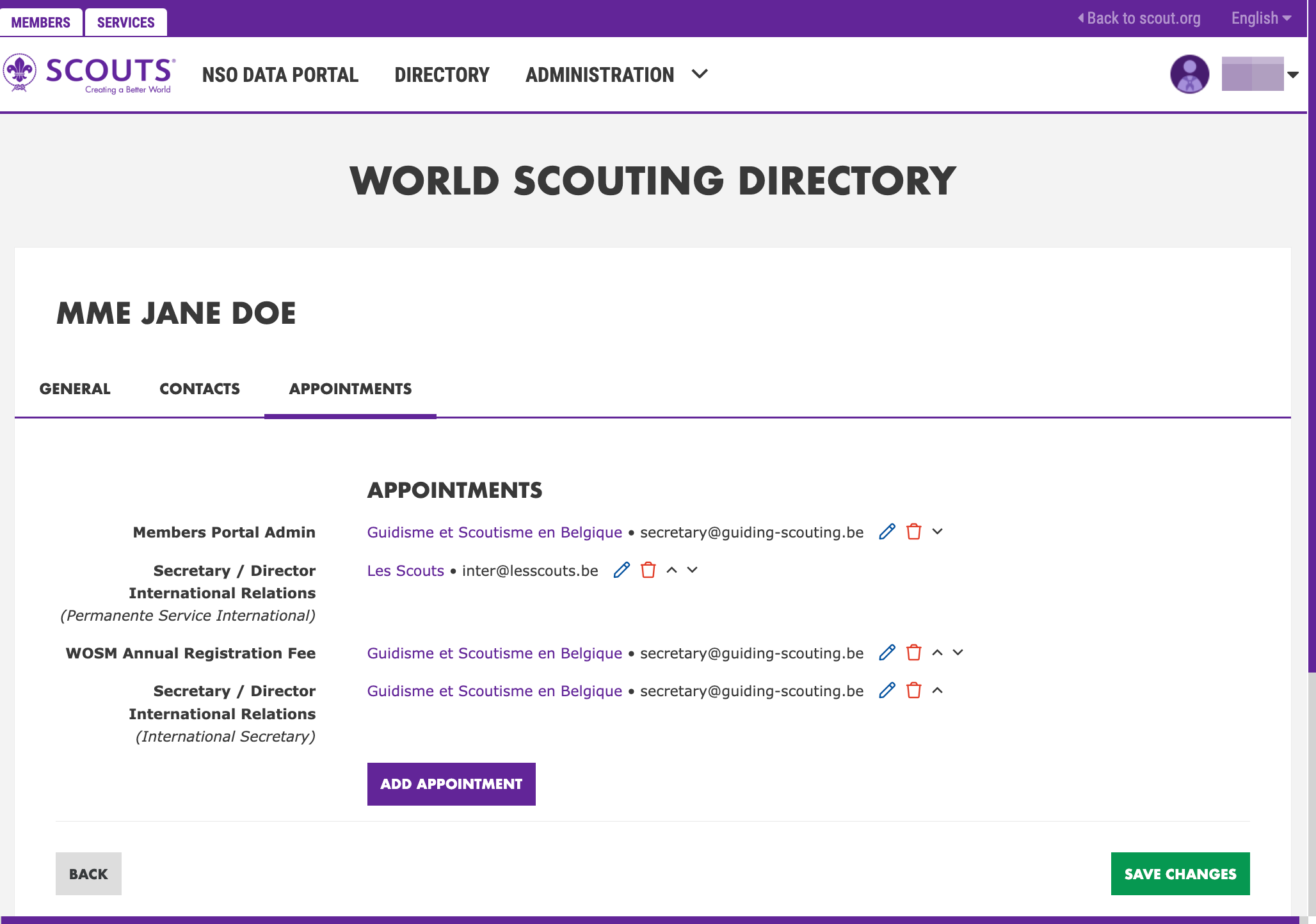The width and height of the screenshot is (1316, 924).
Task: Switch to the General tab
Action: coord(75,389)
